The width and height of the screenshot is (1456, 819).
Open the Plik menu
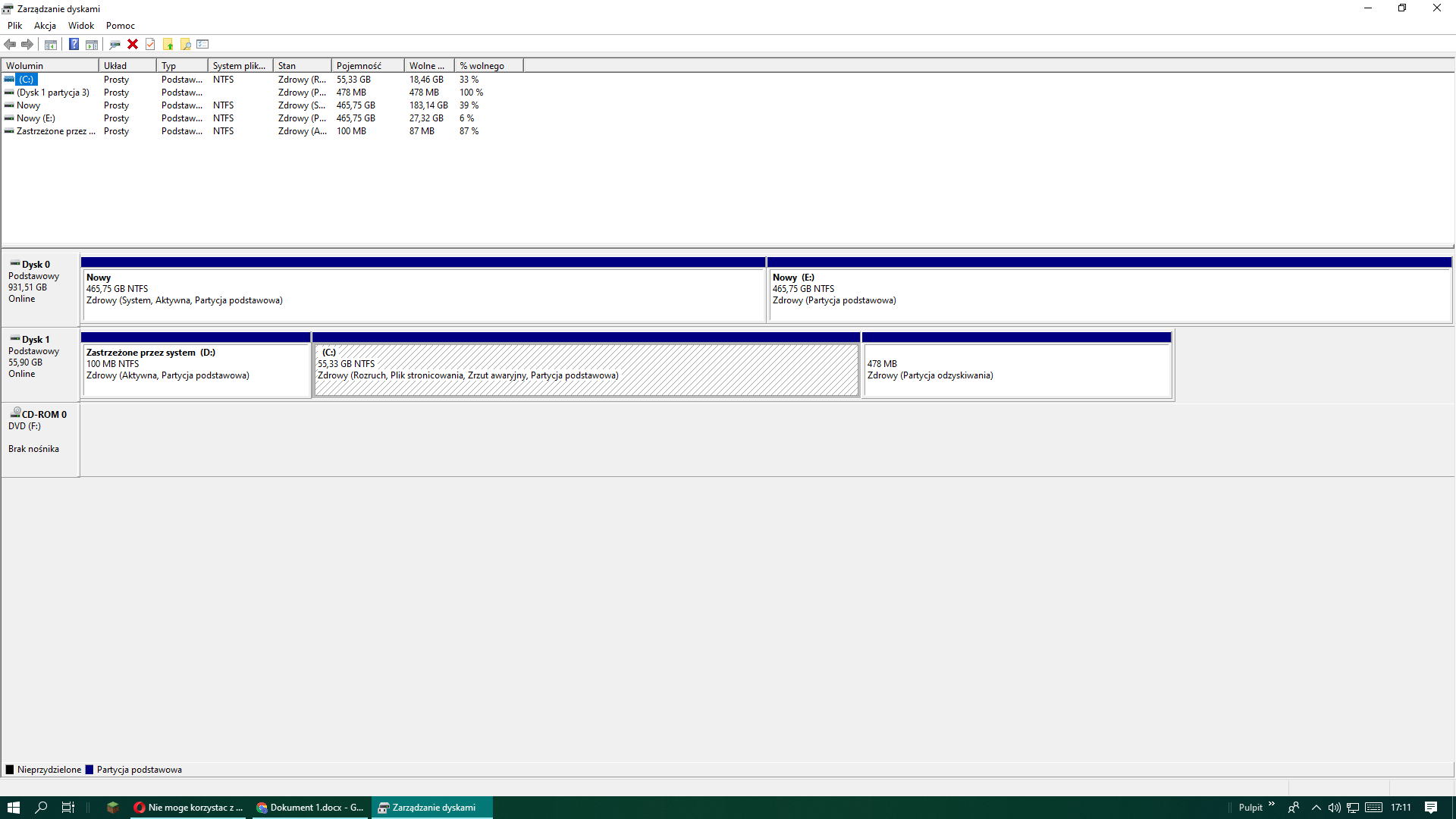click(14, 26)
